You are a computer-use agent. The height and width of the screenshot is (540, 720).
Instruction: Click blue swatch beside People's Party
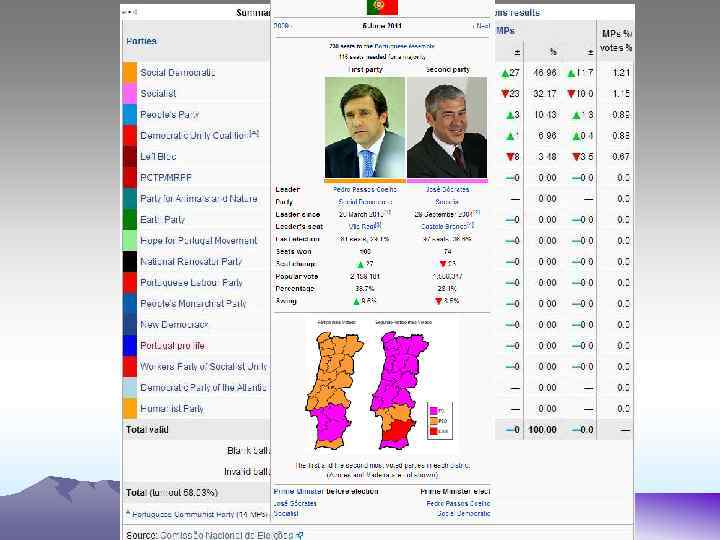[x=130, y=114]
